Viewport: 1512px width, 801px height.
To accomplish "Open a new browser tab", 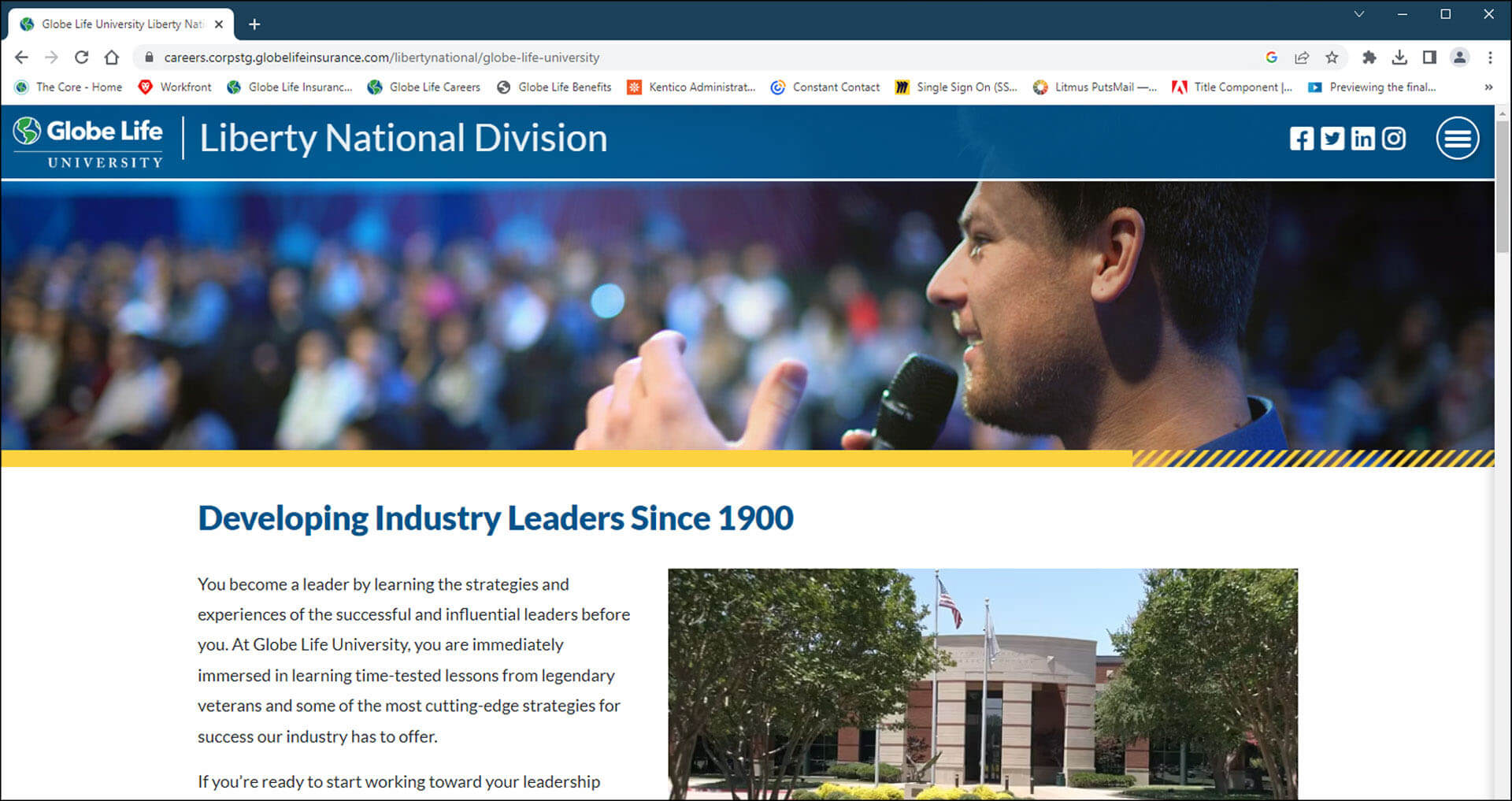I will 254,24.
